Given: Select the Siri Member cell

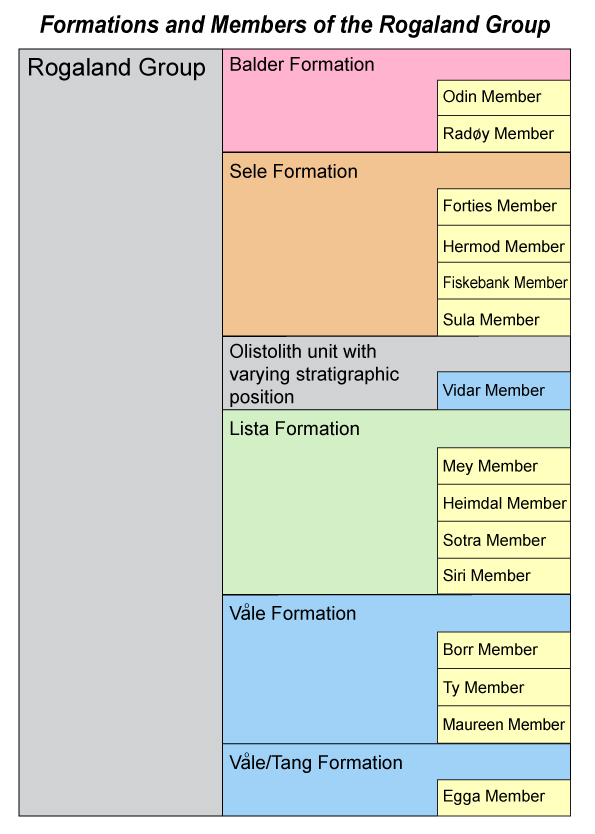Looking at the screenshot, I should pos(504,576).
